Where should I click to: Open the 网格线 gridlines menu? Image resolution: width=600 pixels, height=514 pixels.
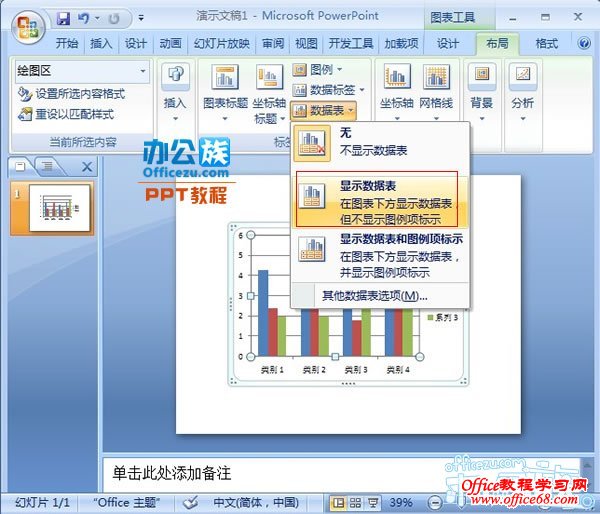click(436, 92)
